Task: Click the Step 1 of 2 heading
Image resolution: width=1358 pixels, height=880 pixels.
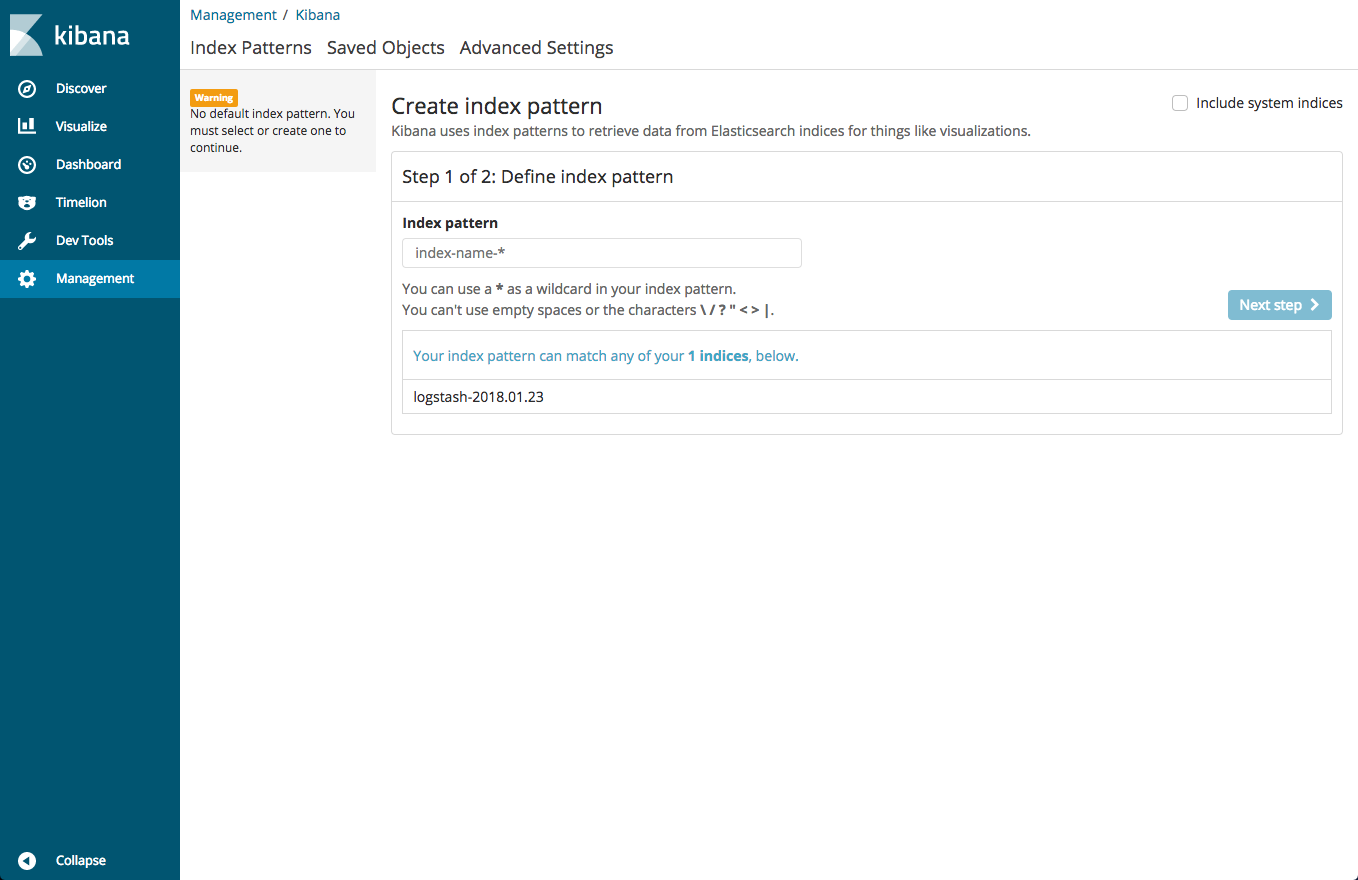Action: 538,177
